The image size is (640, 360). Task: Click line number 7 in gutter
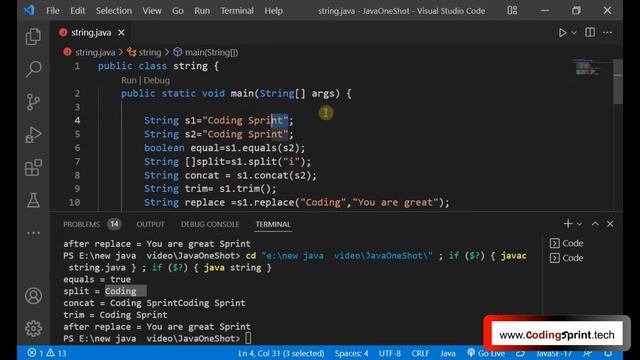[77, 162]
